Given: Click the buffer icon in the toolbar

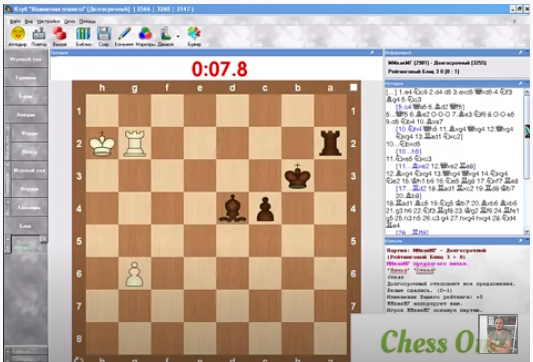Looking at the screenshot, I should [x=194, y=34].
